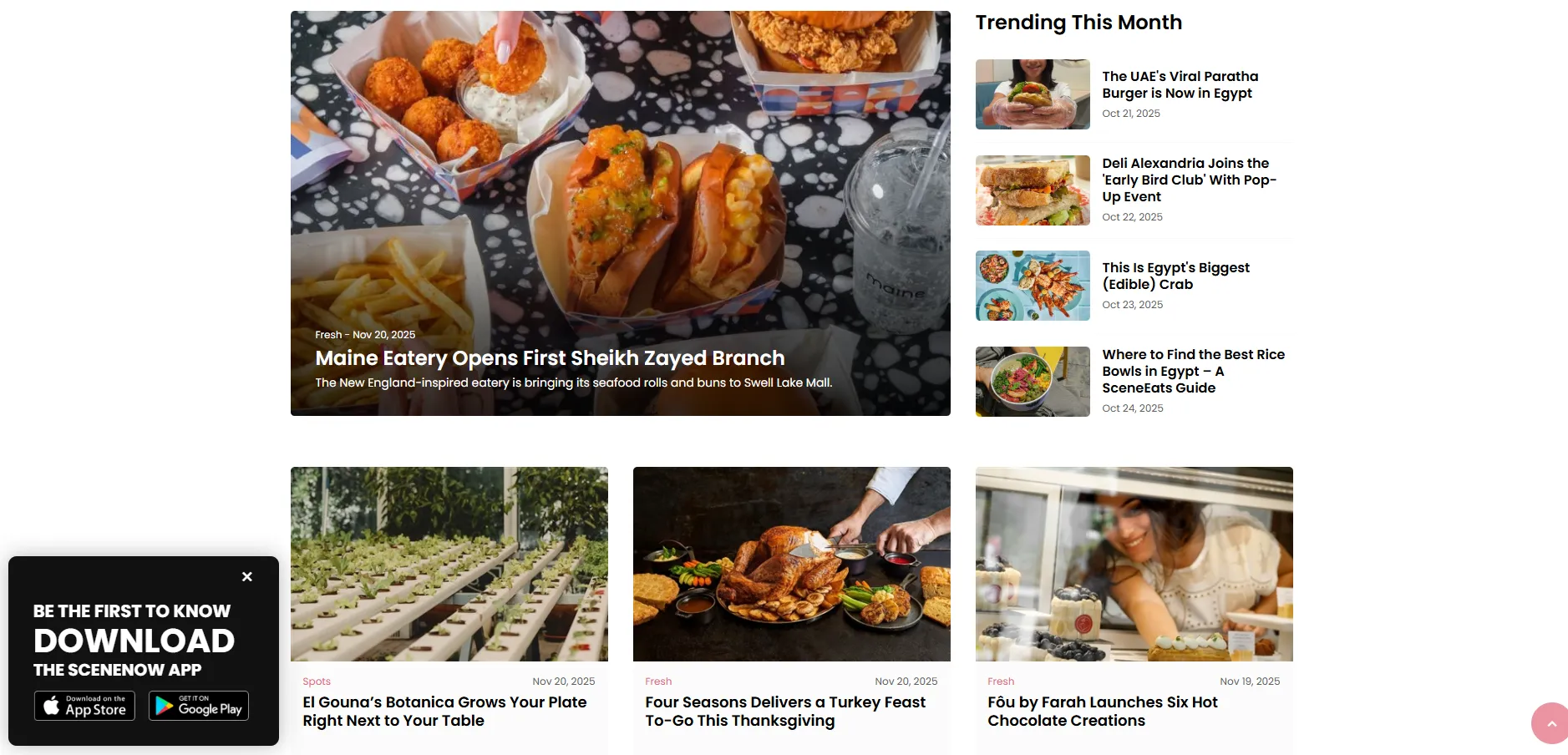
Task: Open the Four Seasons turkey feast image
Action: 792,564
